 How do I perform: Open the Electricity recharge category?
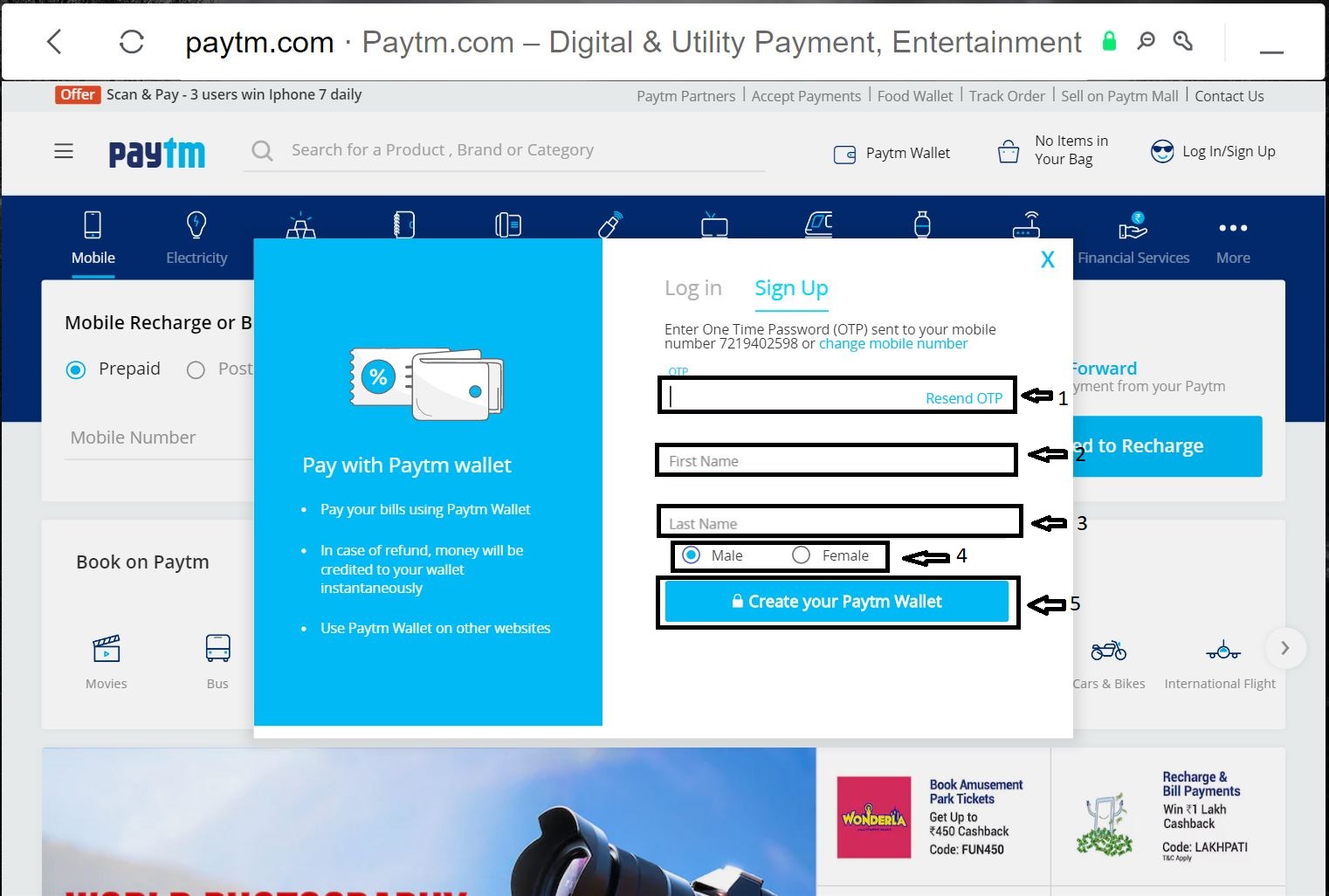click(196, 236)
